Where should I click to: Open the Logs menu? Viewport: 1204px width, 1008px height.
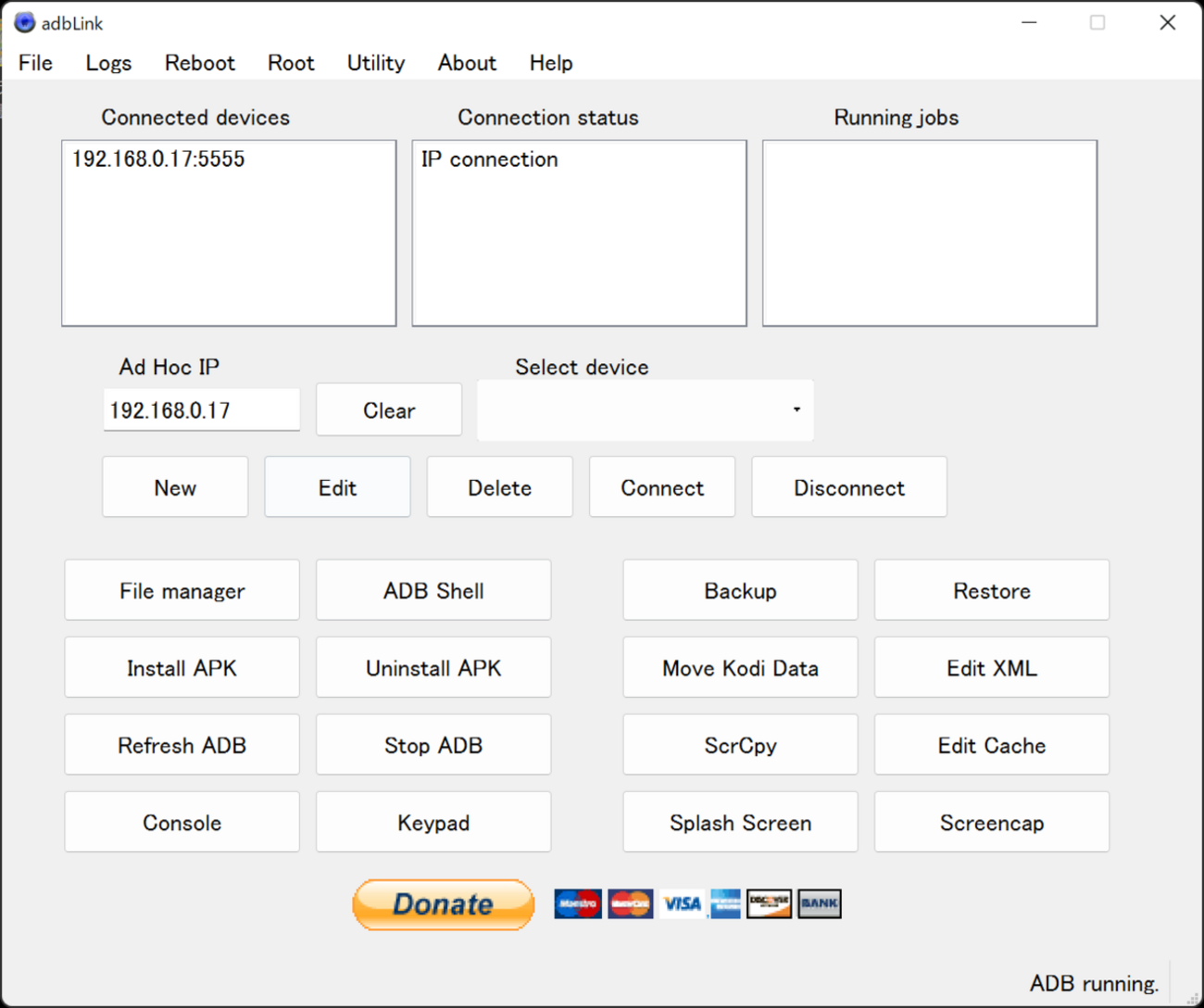(108, 63)
